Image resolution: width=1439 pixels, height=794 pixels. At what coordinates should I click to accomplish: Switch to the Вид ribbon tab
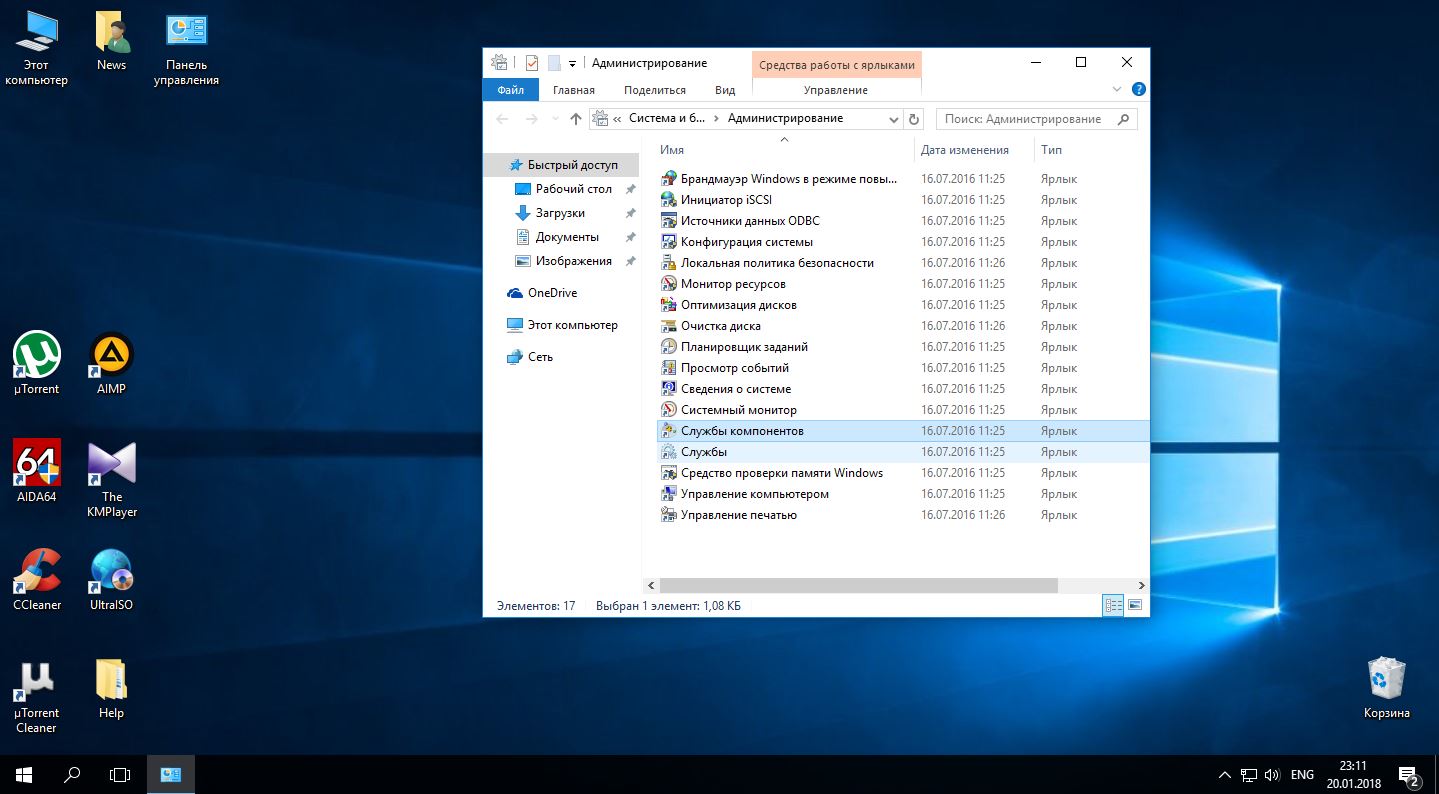pos(725,90)
